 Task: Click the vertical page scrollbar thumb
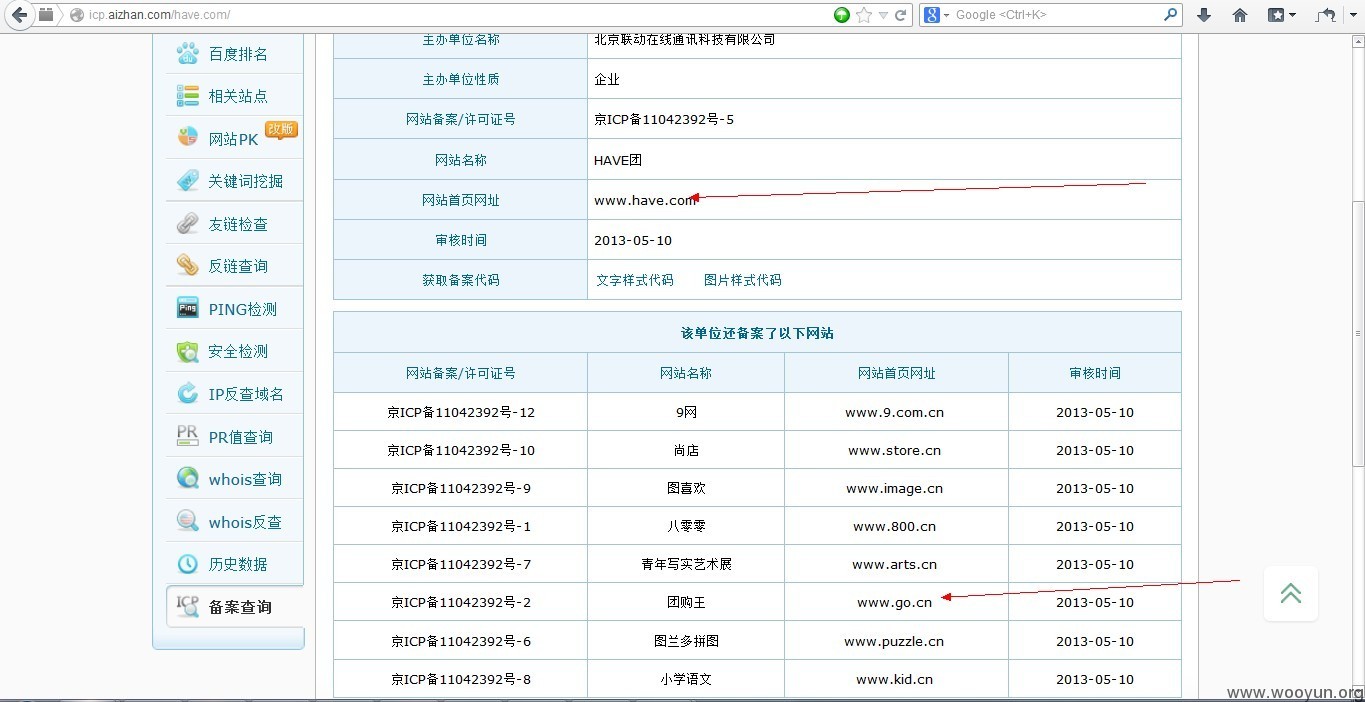(1357, 335)
